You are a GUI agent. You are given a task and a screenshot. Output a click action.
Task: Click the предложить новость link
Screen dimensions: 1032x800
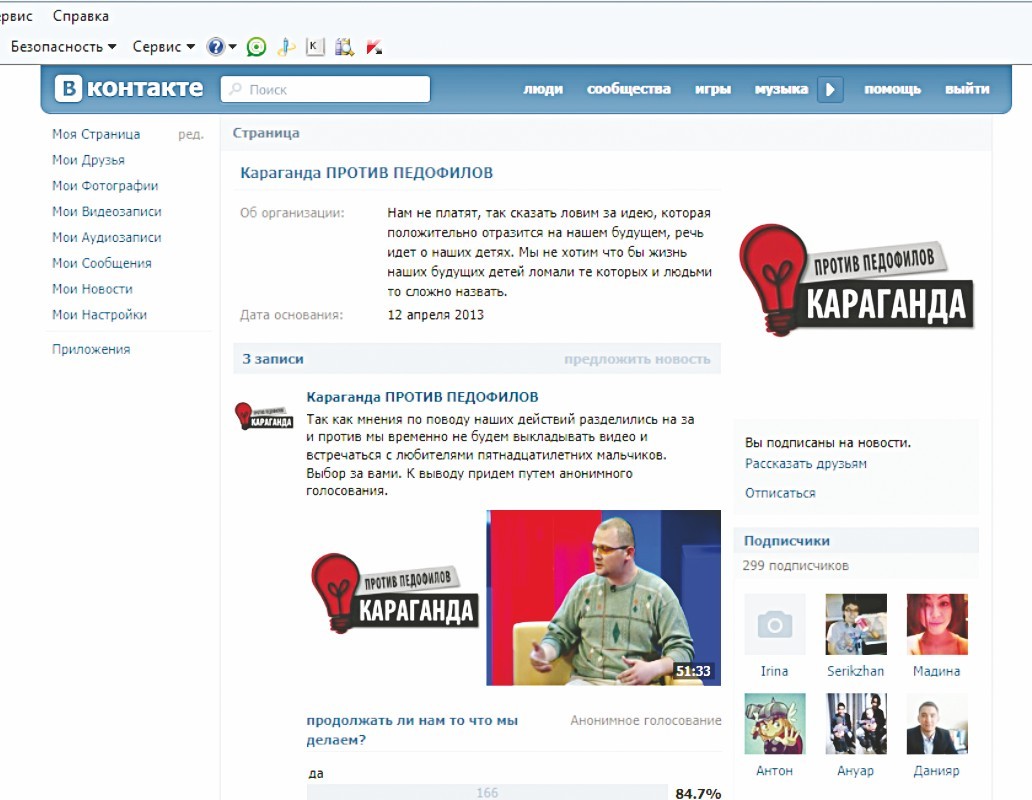(x=637, y=359)
